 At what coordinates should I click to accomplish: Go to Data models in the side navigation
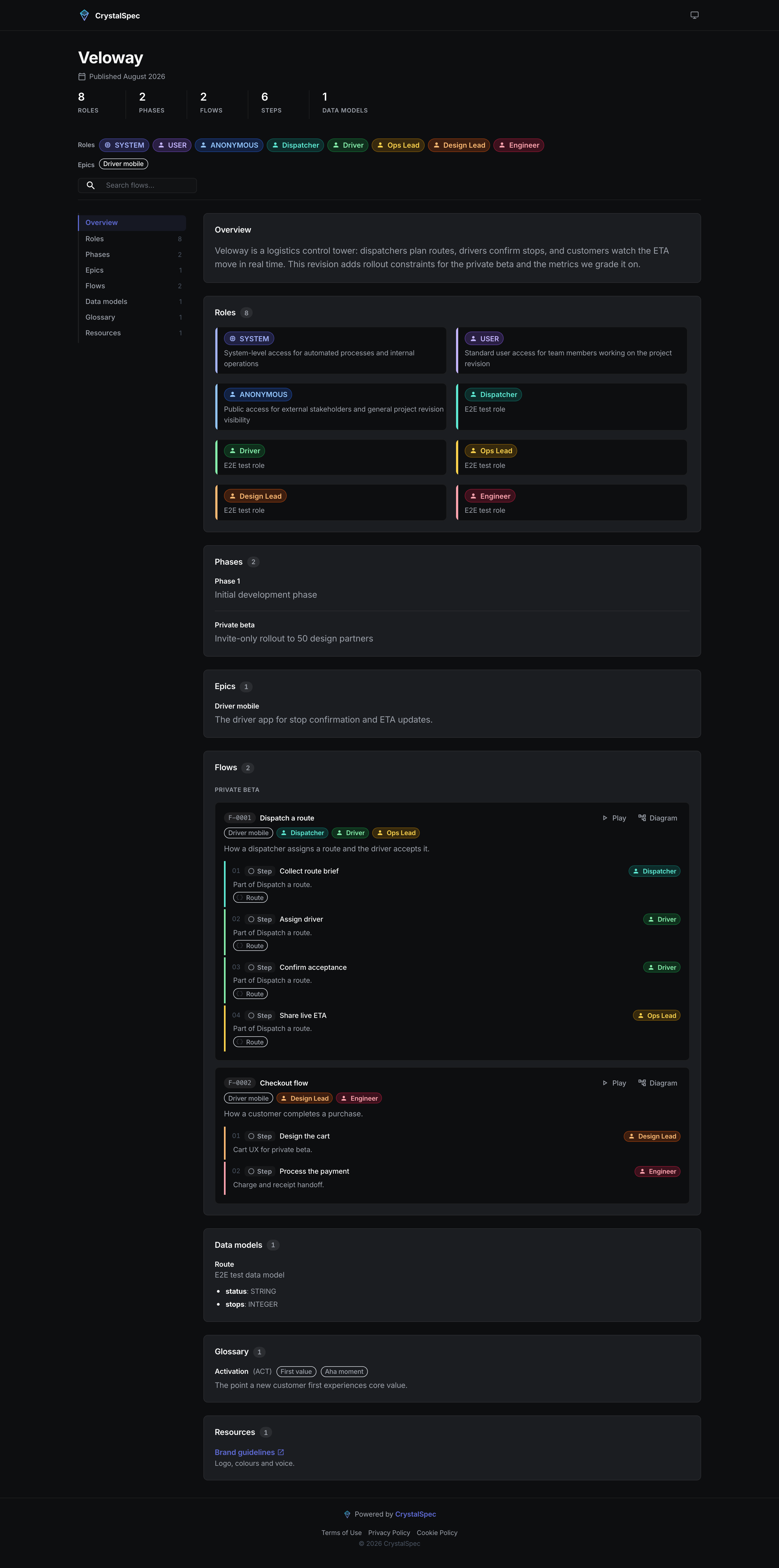click(132, 302)
